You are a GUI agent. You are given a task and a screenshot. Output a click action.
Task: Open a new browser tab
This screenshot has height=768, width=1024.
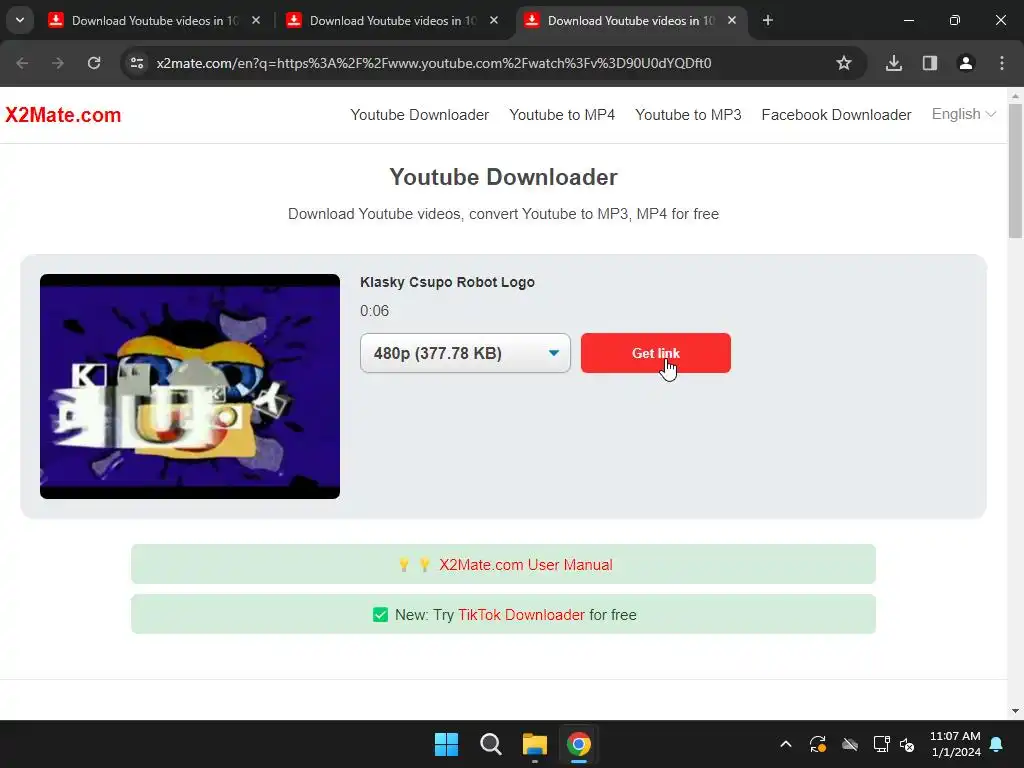click(x=768, y=21)
